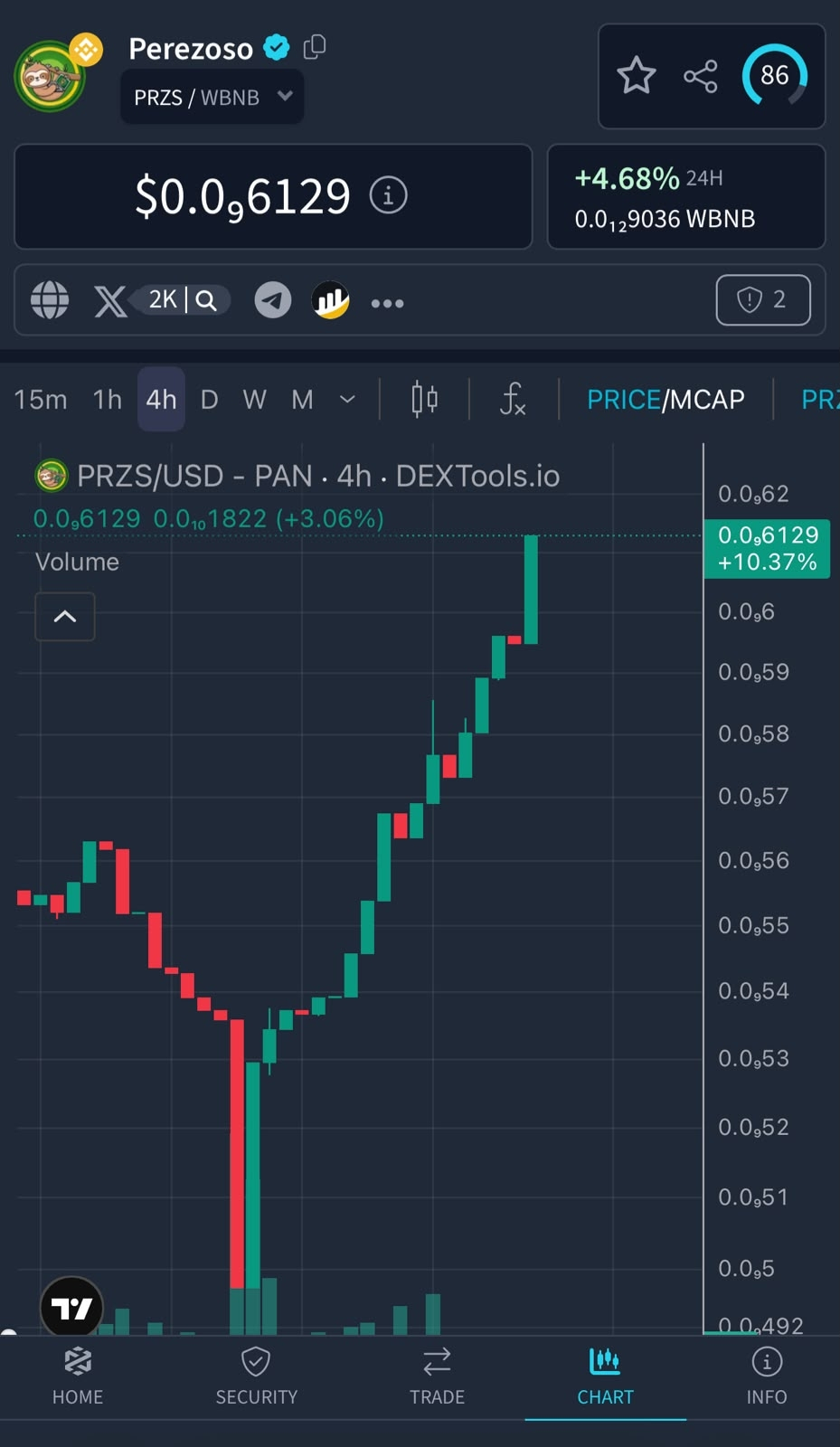Switch chart to the W weekly timeframe
Screen dimensions: 840x1447
click(255, 399)
